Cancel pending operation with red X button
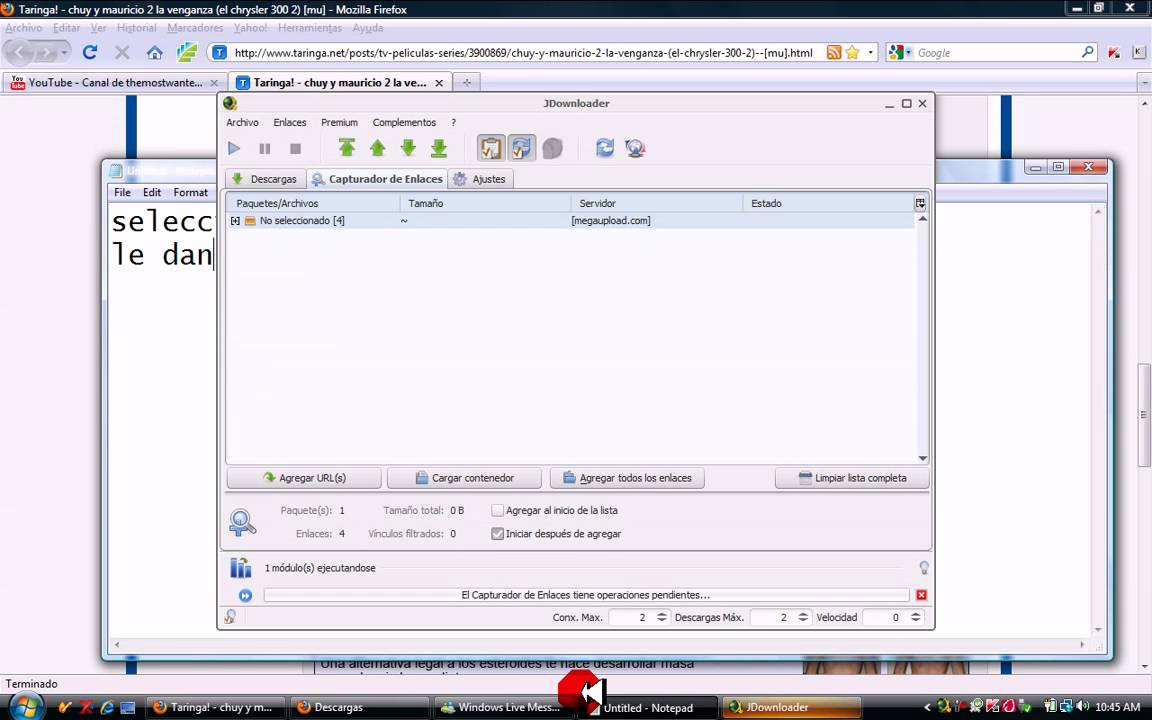1152x720 pixels. 921,595
